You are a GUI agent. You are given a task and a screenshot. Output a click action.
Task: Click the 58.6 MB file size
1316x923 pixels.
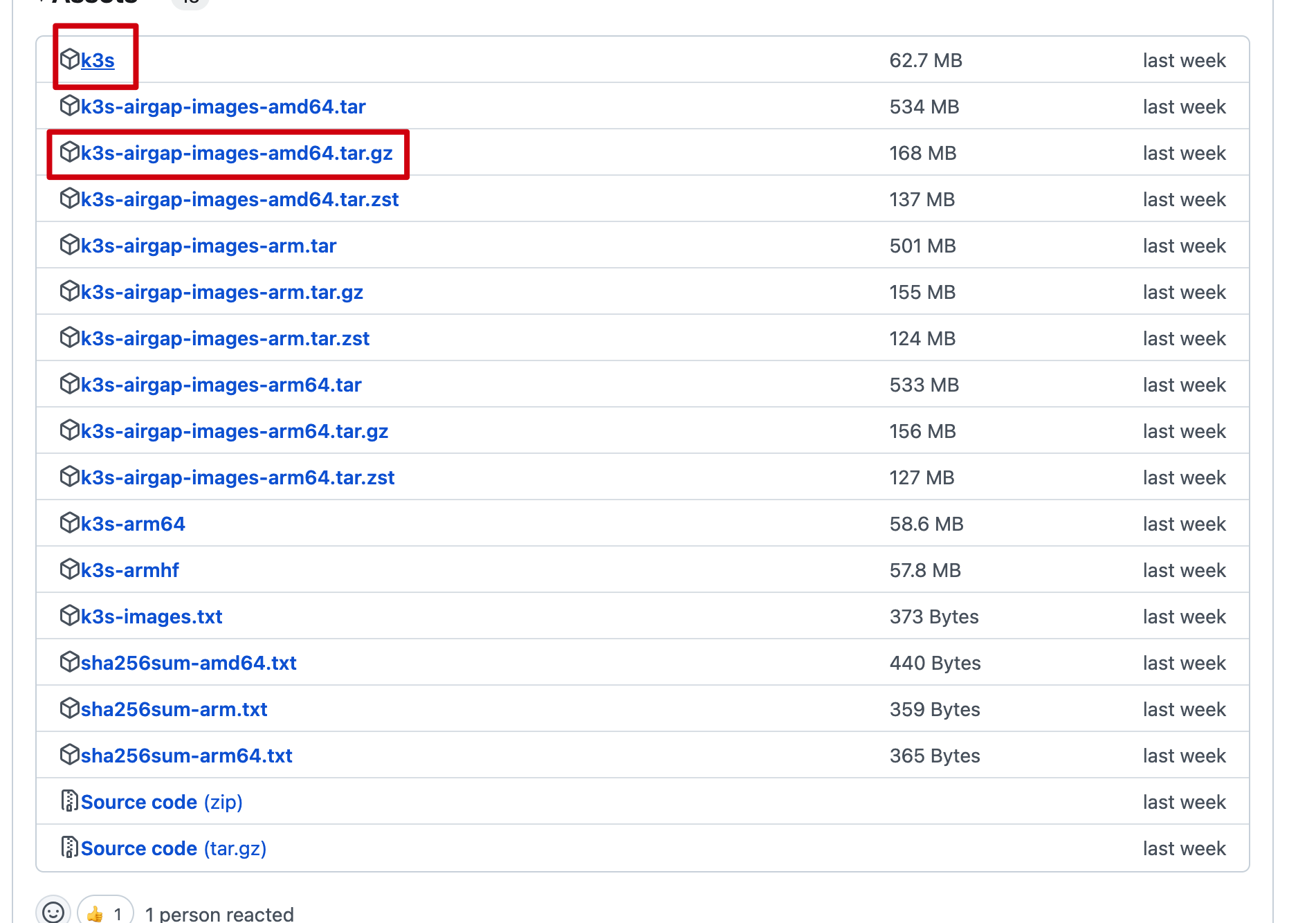926,524
